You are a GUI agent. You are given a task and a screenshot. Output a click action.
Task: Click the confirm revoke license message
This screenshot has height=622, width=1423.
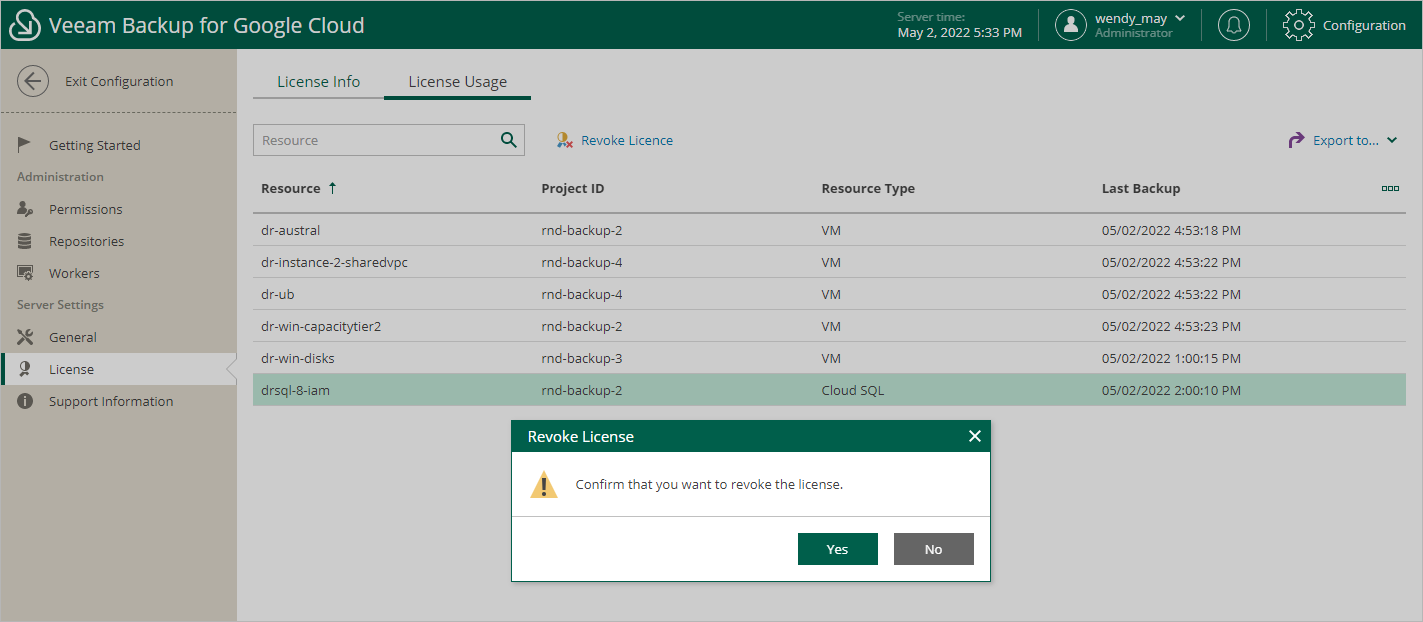pyautogui.click(x=709, y=485)
